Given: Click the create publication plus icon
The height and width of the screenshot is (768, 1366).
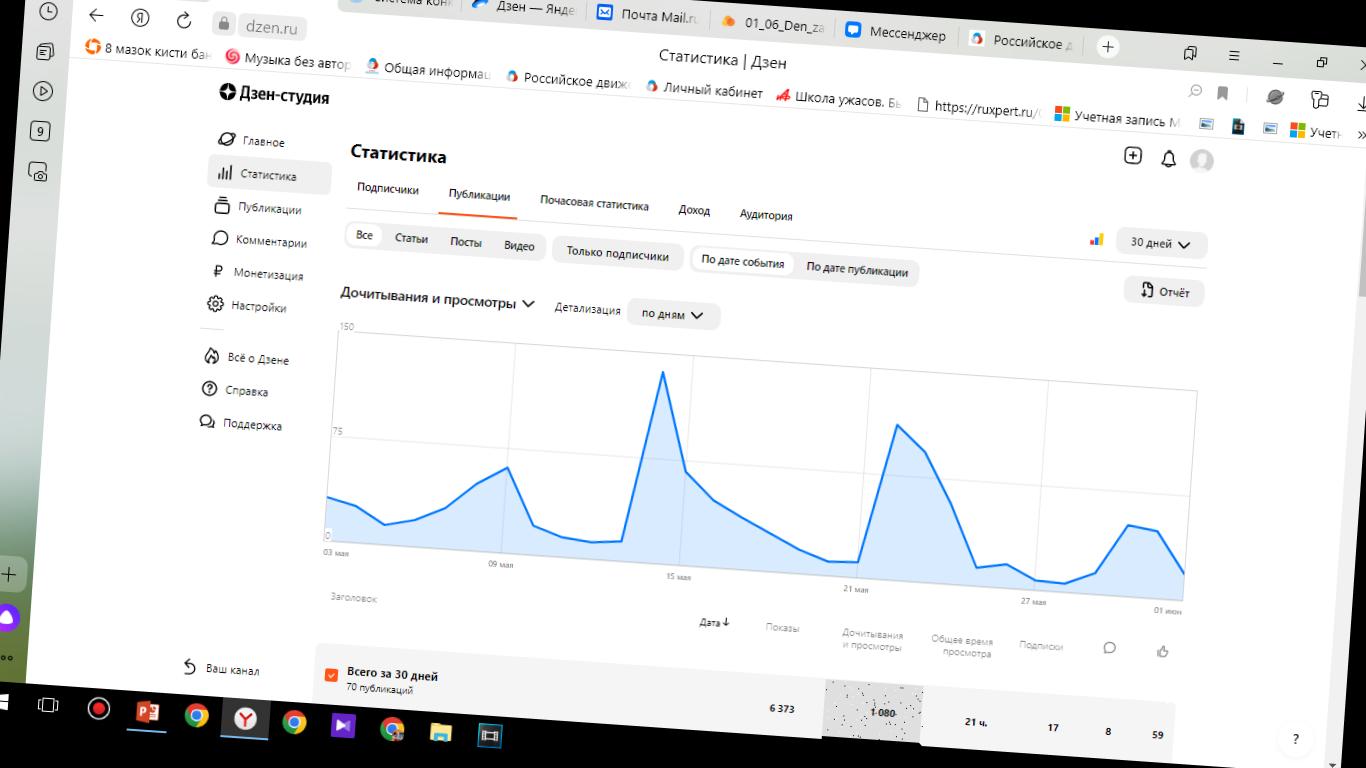Looking at the screenshot, I should tap(1133, 155).
